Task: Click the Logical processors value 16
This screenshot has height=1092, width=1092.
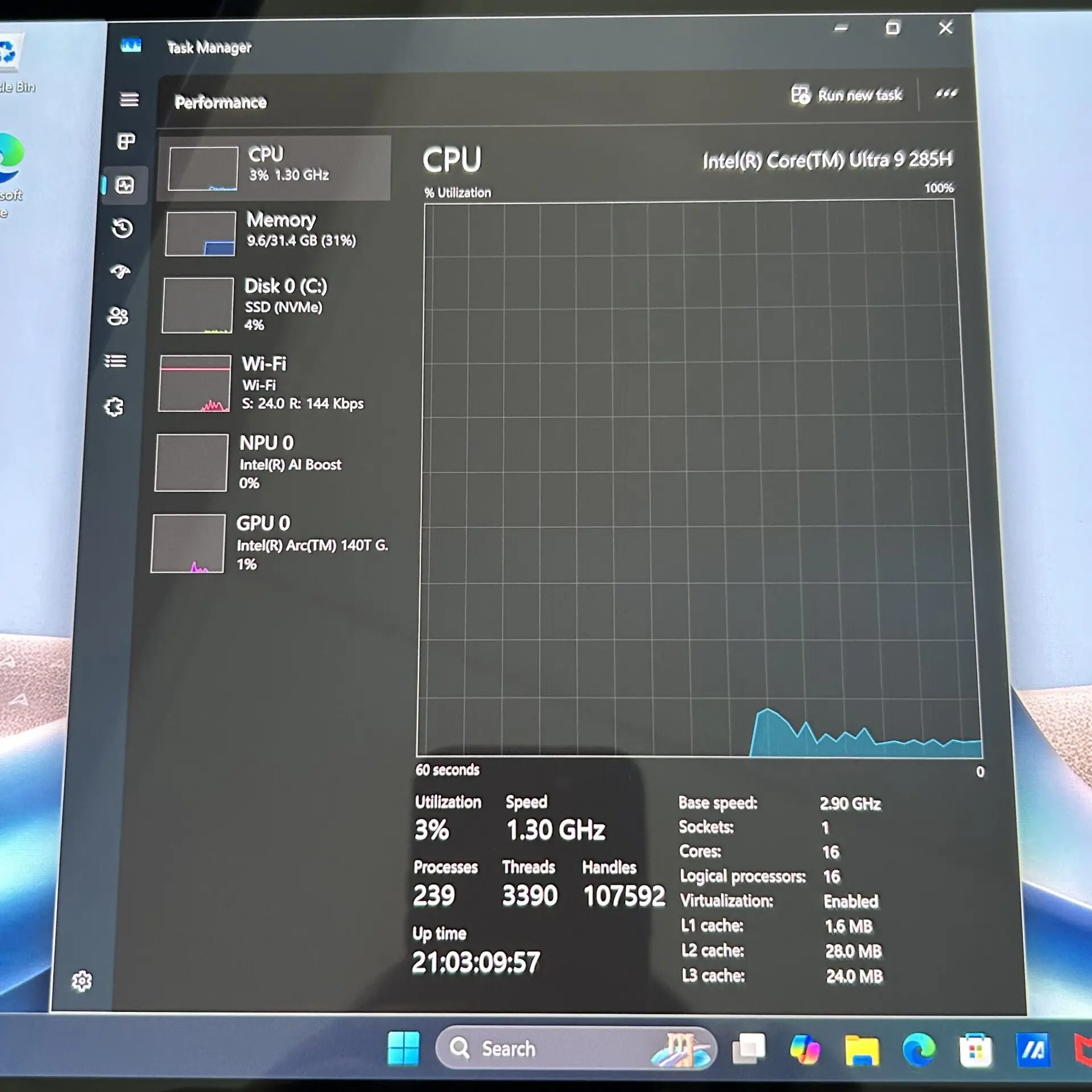Action: click(x=832, y=876)
